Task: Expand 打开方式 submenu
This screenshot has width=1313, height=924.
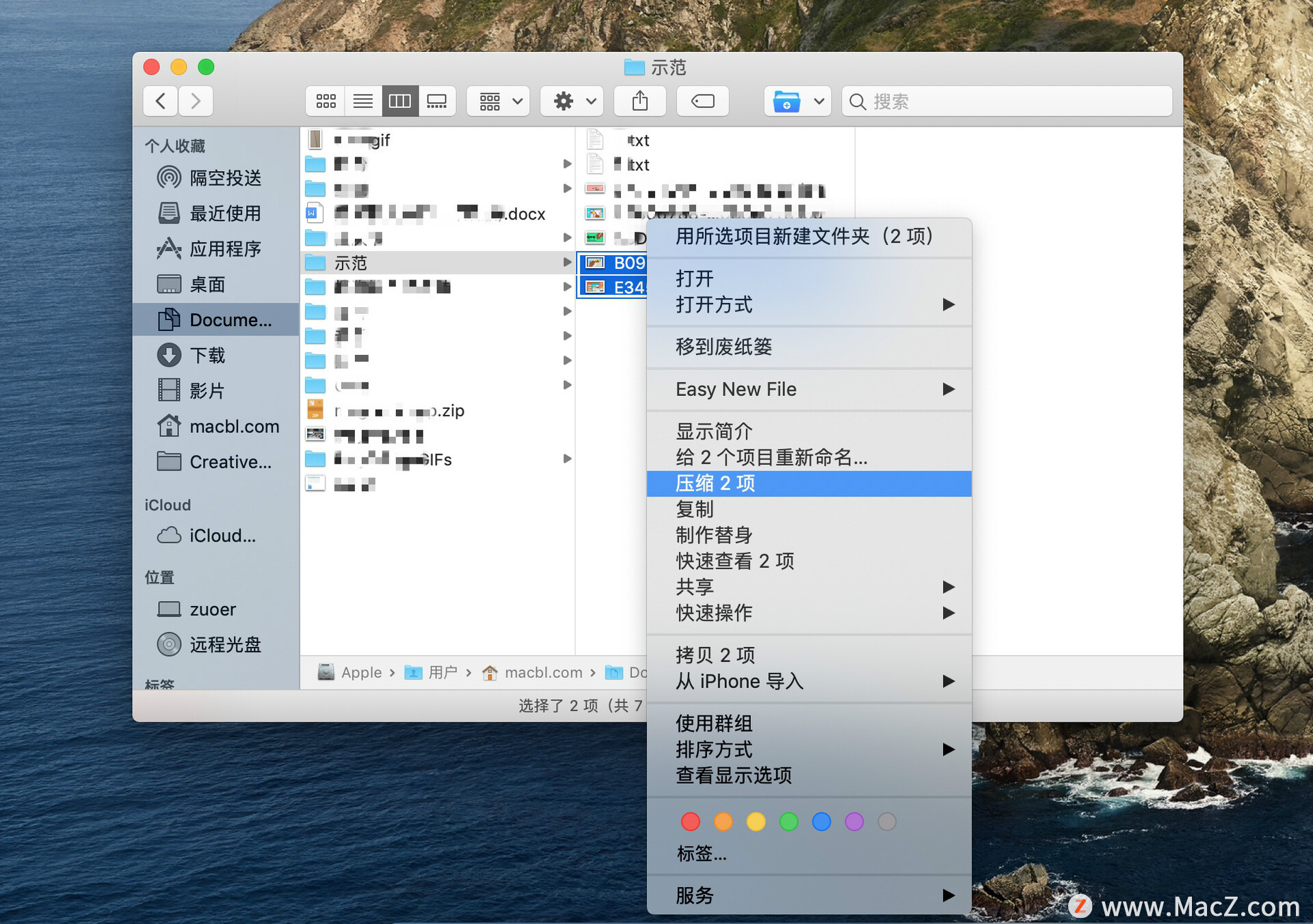Action: point(809,304)
